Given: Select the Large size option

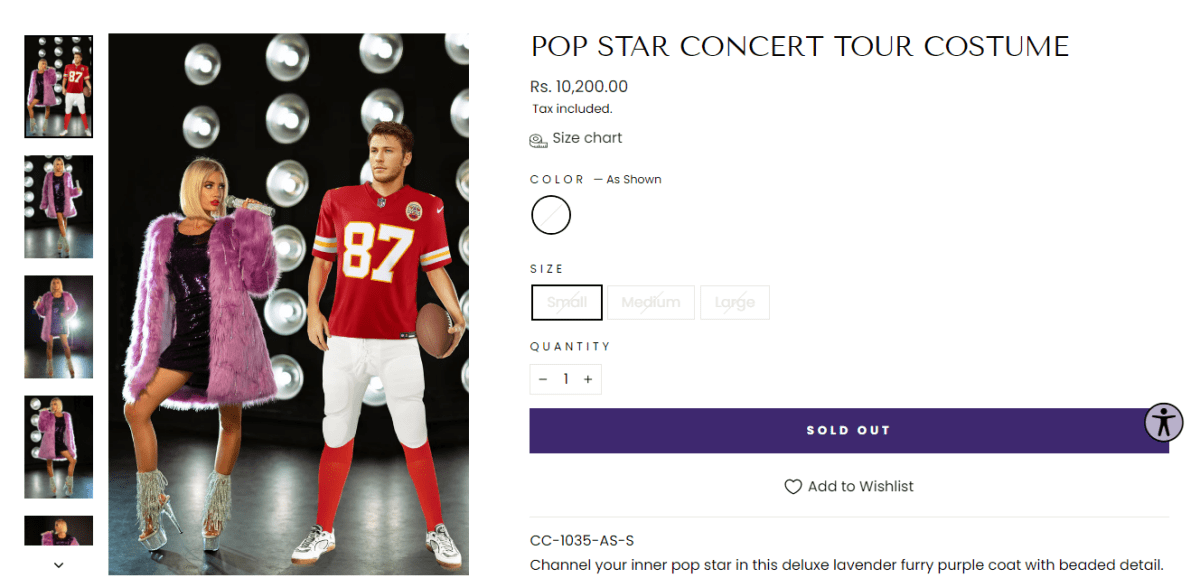Looking at the screenshot, I should (x=734, y=302).
